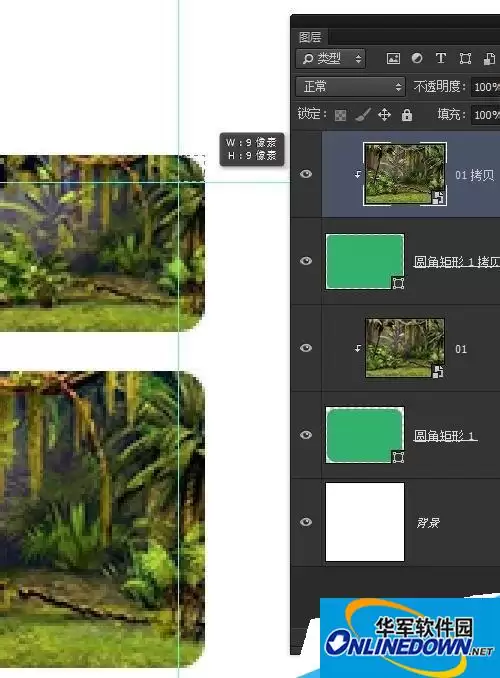Open the 类型 filter dropdown

[x=331, y=58]
